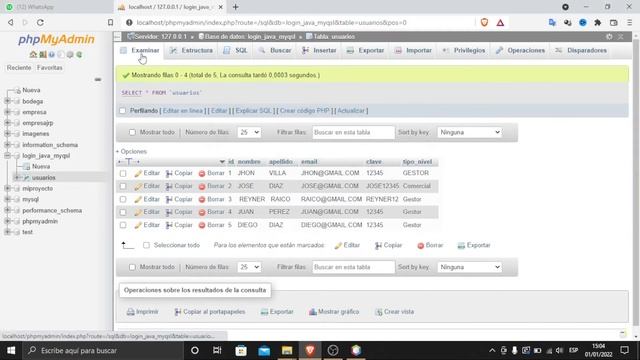This screenshot has width=640, height=360.
Task: Click the Editar pencil for JUAN row
Action: (138, 212)
